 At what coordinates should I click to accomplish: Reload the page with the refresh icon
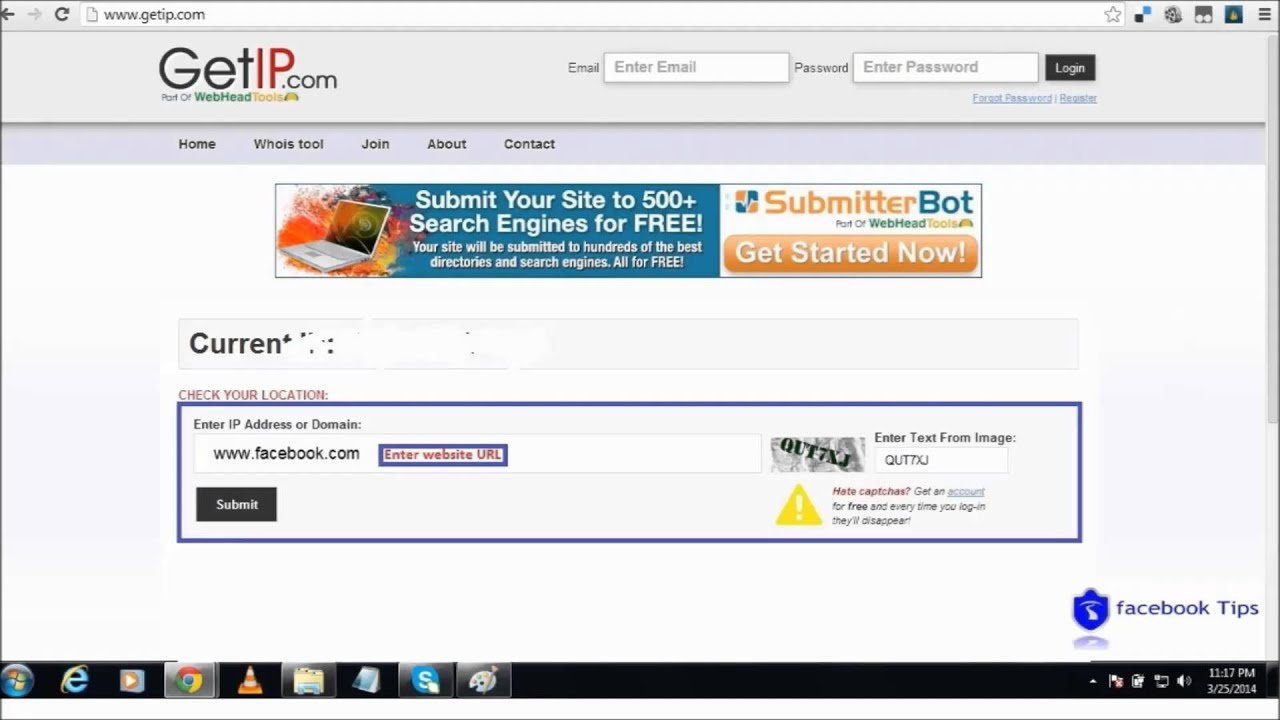[61, 14]
